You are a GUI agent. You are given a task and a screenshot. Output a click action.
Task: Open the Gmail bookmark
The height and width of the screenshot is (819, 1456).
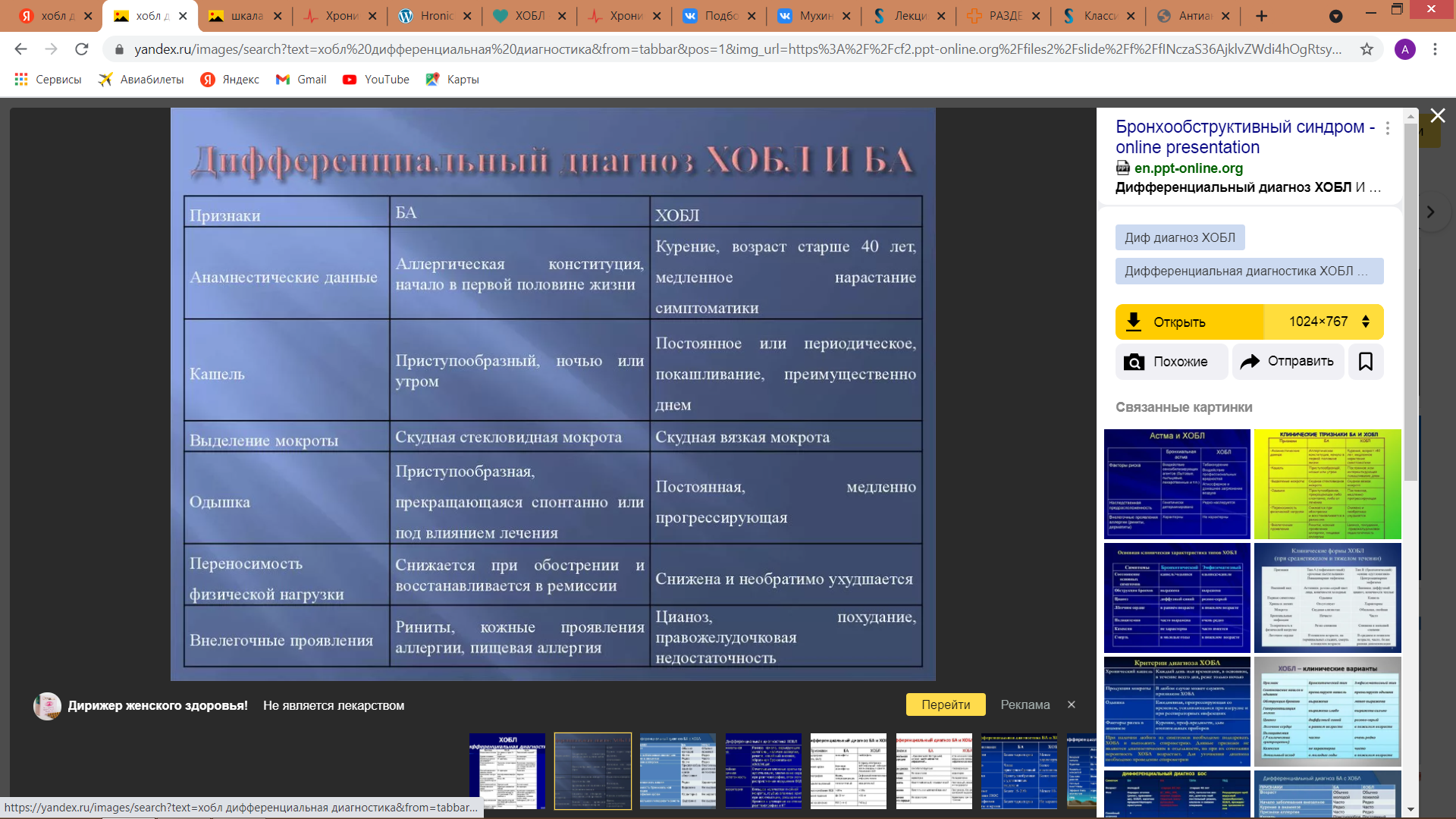pyautogui.click(x=301, y=80)
